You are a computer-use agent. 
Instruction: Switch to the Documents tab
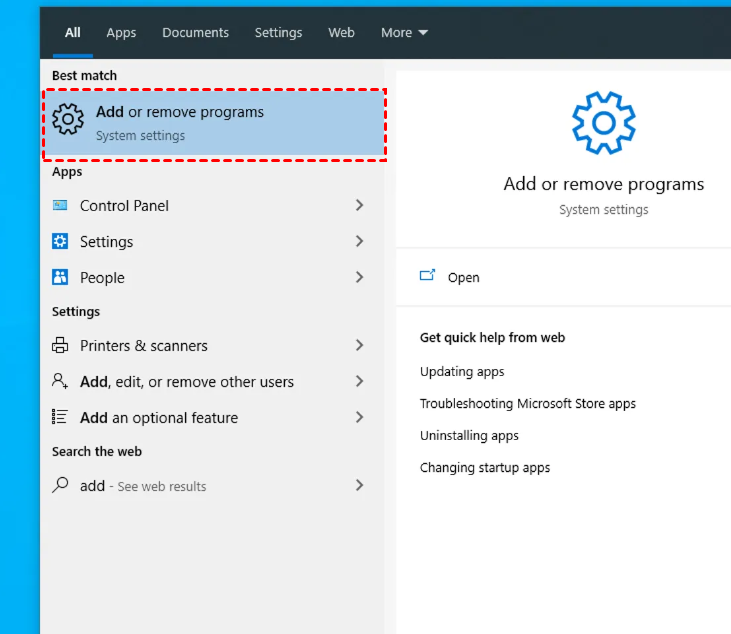(x=195, y=33)
